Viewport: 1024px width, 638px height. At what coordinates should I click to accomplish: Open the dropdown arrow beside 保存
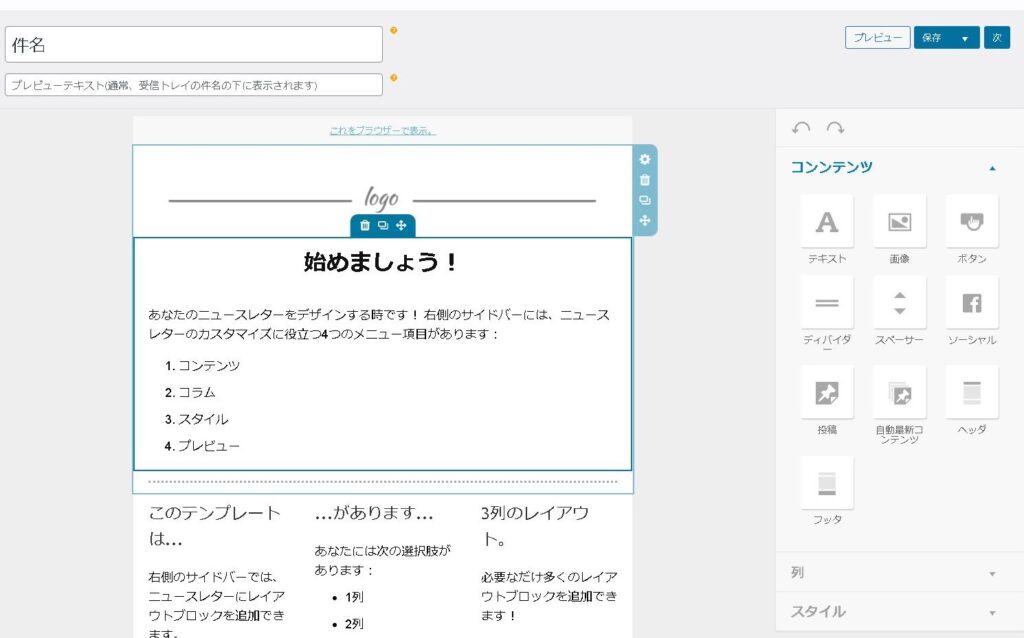[965, 38]
